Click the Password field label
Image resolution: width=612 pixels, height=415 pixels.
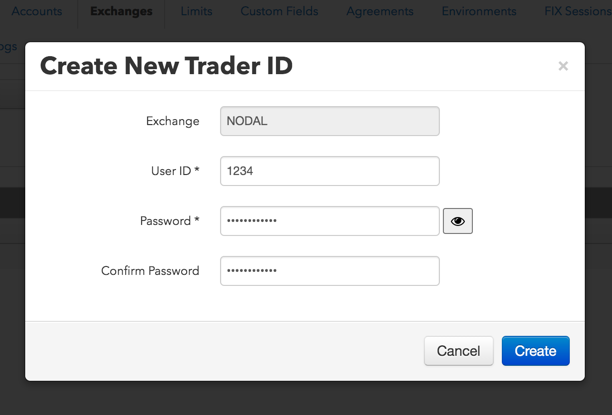170,221
